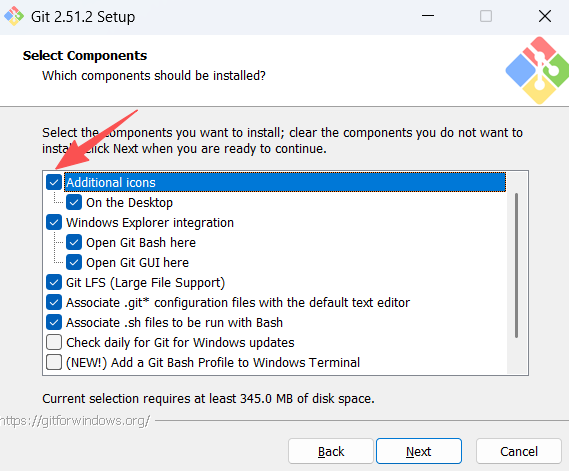Disable Git LFS (Large File Support)

[54, 282]
